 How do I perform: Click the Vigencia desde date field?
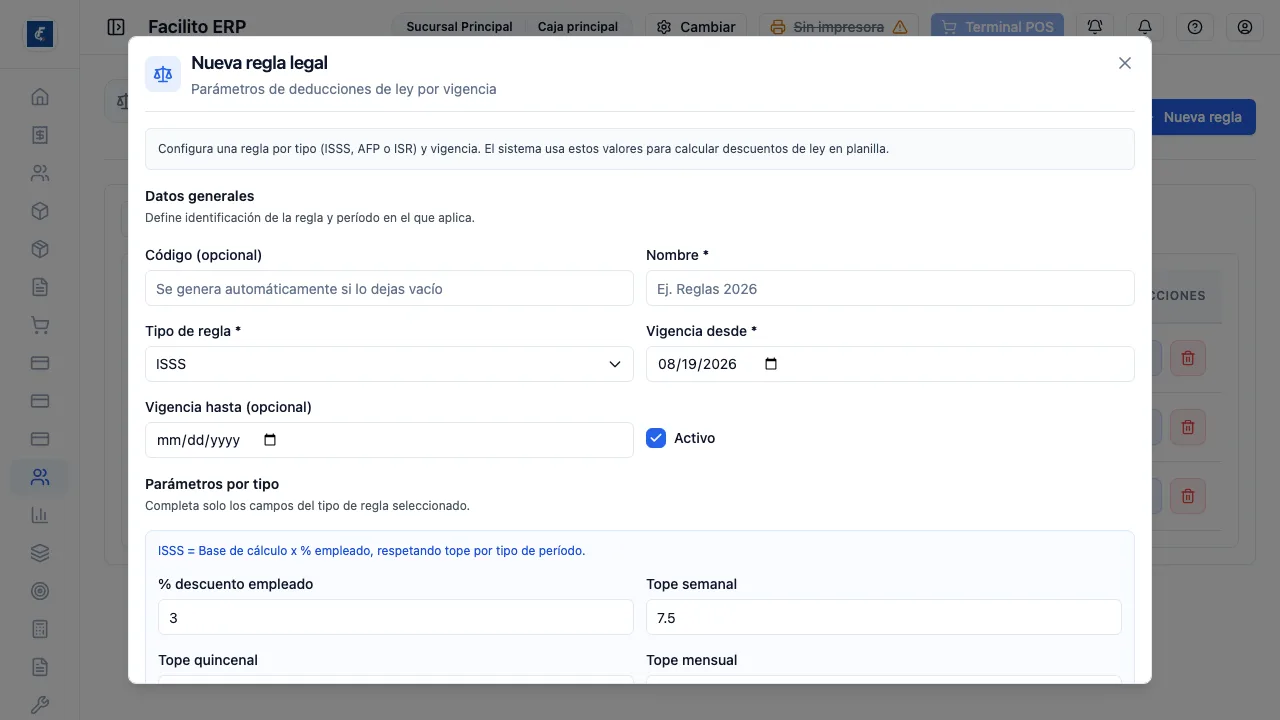[x=890, y=364]
